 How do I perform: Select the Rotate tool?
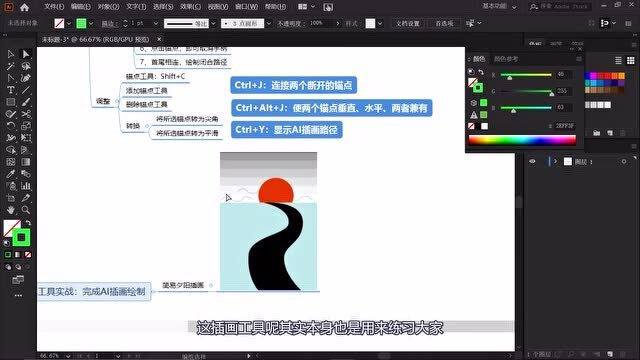point(11,126)
